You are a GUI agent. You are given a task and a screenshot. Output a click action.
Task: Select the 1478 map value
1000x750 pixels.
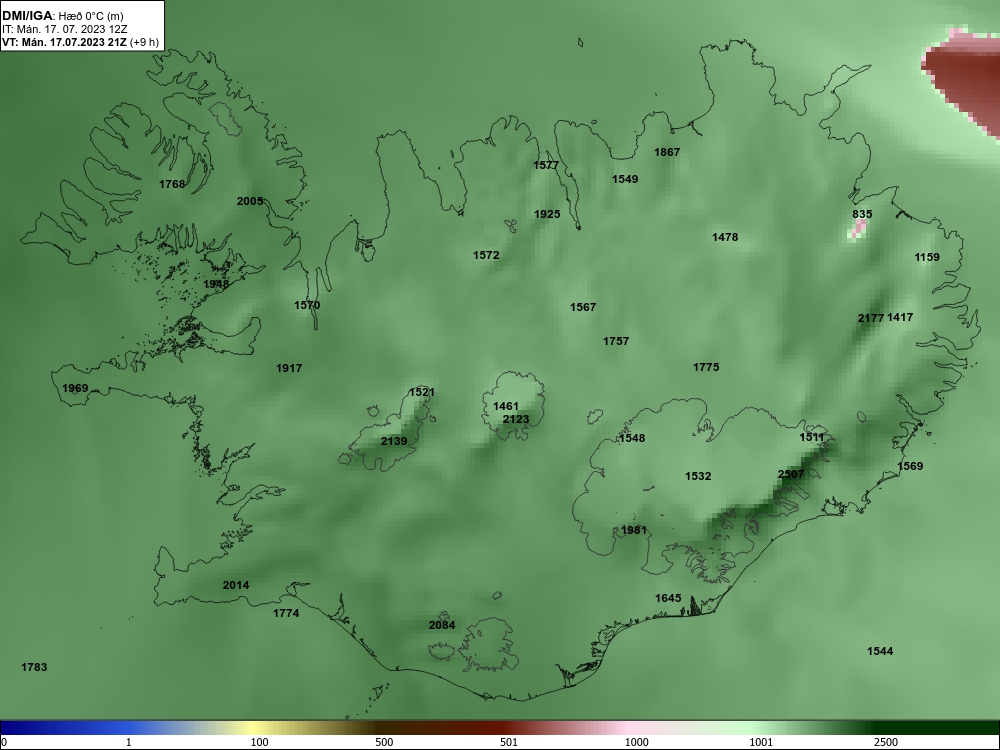pyautogui.click(x=725, y=237)
